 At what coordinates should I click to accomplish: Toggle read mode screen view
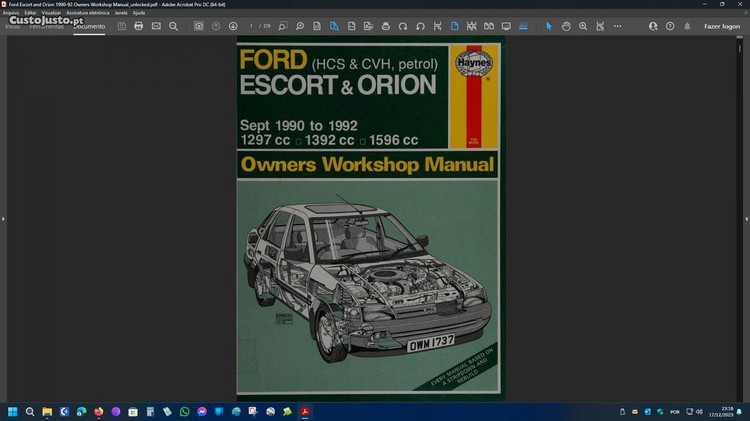506,26
